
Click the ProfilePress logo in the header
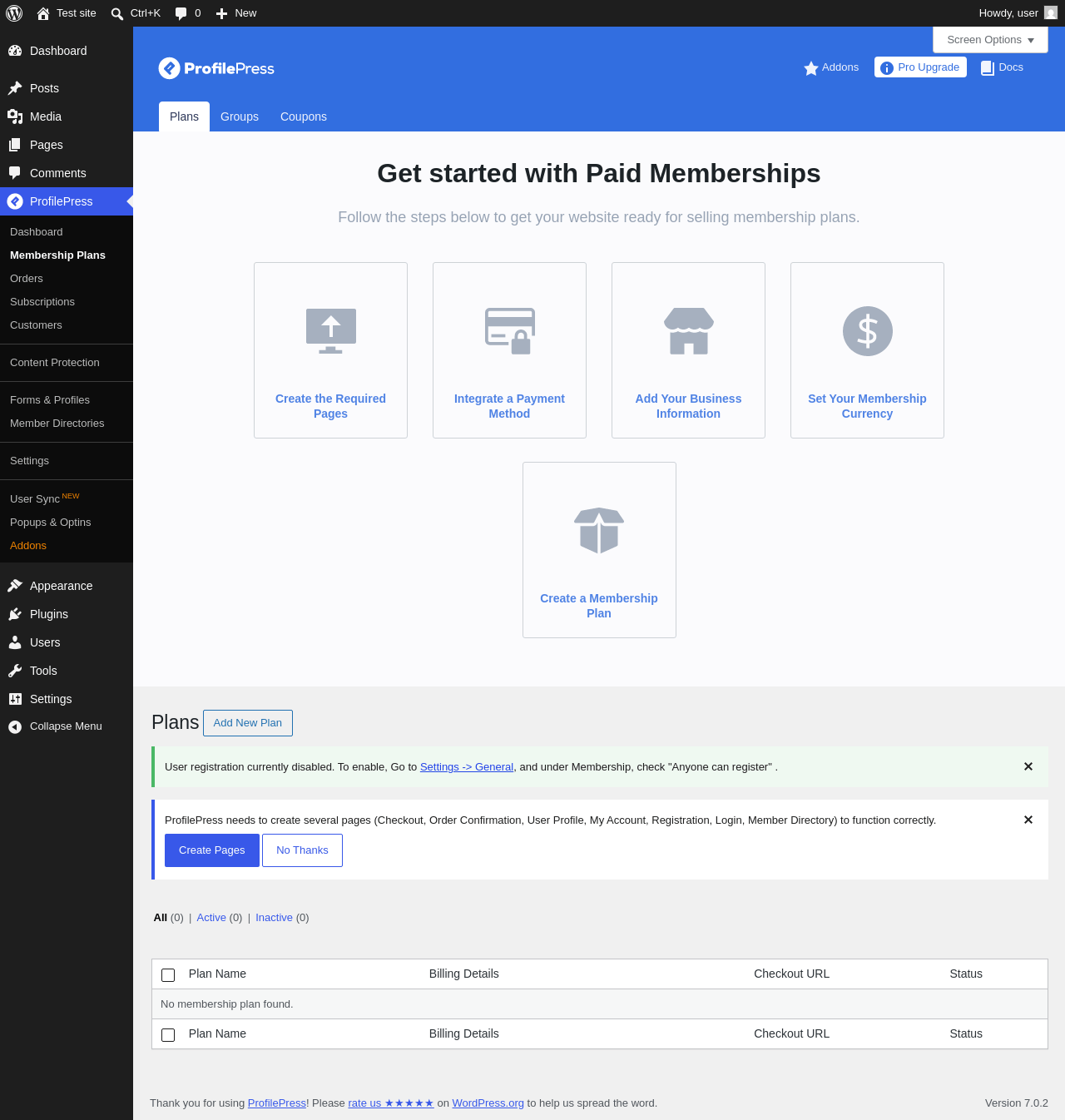[x=216, y=68]
